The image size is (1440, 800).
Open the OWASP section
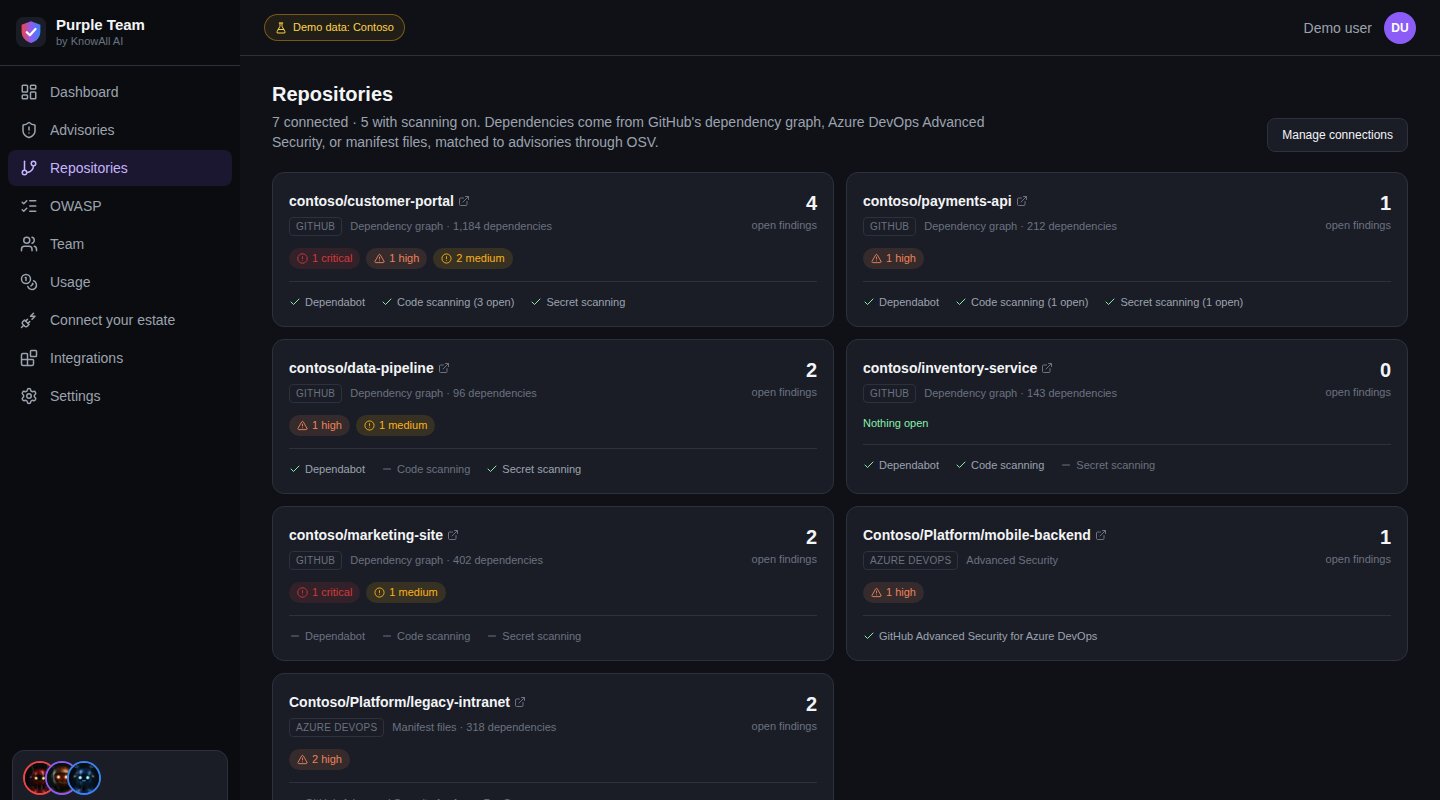(x=120, y=206)
